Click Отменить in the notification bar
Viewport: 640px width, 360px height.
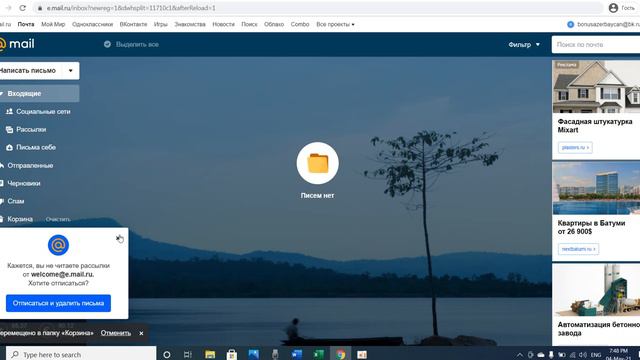pos(116,333)
